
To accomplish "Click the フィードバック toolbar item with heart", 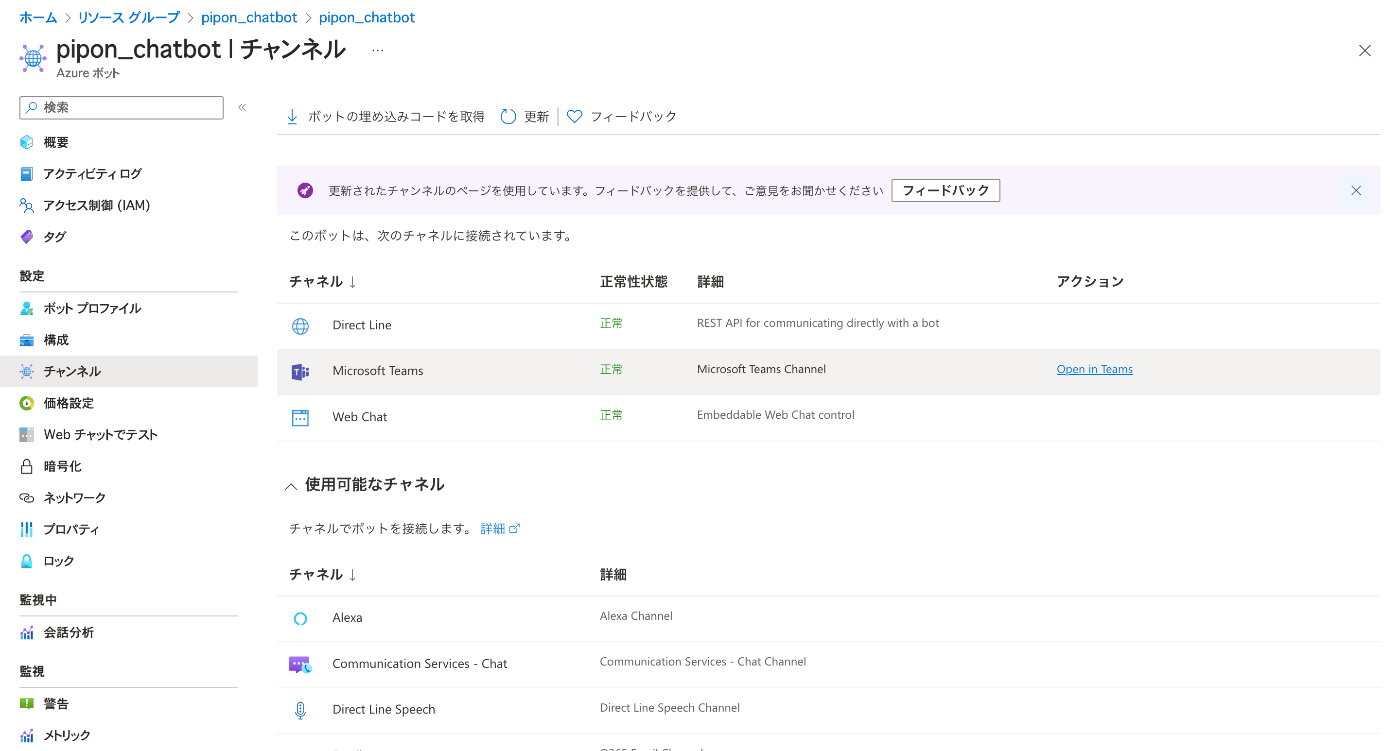I will tap(622, 117).
